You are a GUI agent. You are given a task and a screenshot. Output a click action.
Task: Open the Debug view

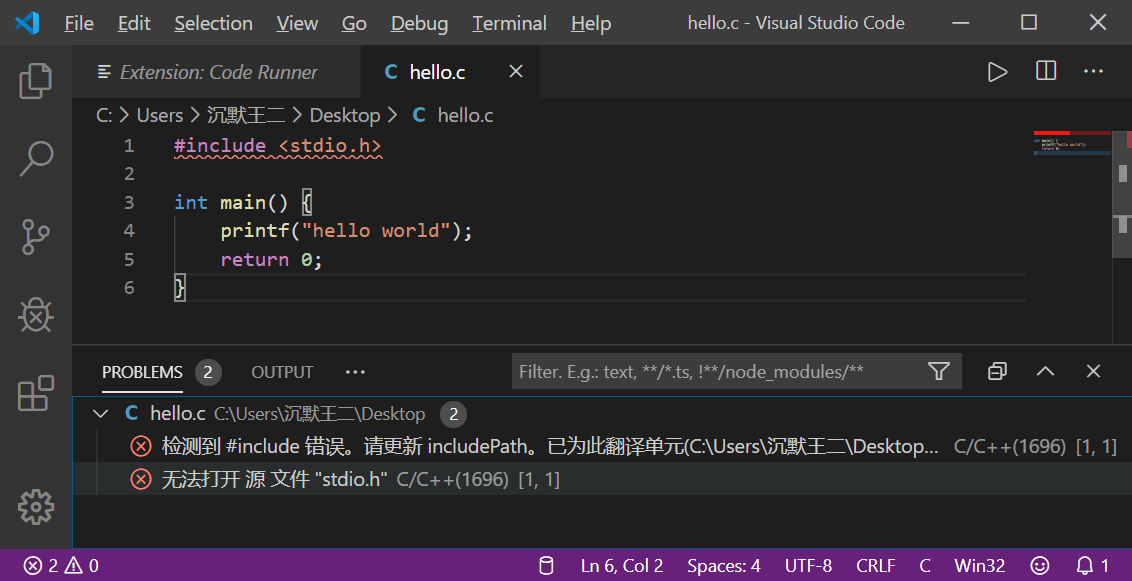[x=36, y=315]
